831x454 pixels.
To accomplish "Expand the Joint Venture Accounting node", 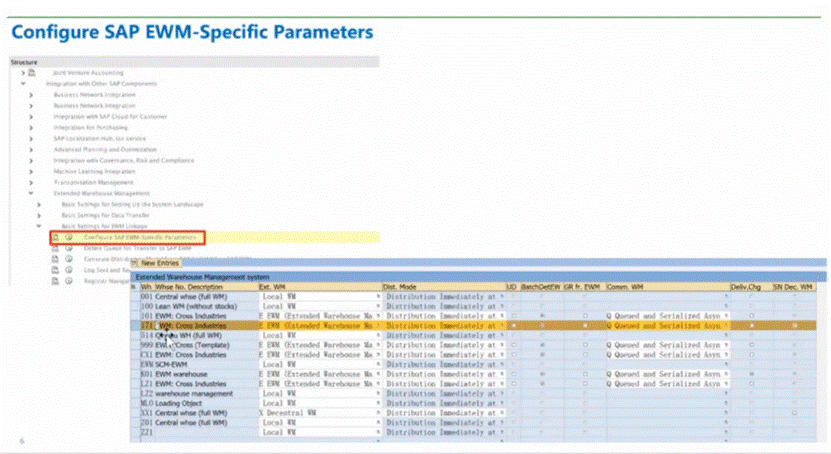I will (23, 73).
